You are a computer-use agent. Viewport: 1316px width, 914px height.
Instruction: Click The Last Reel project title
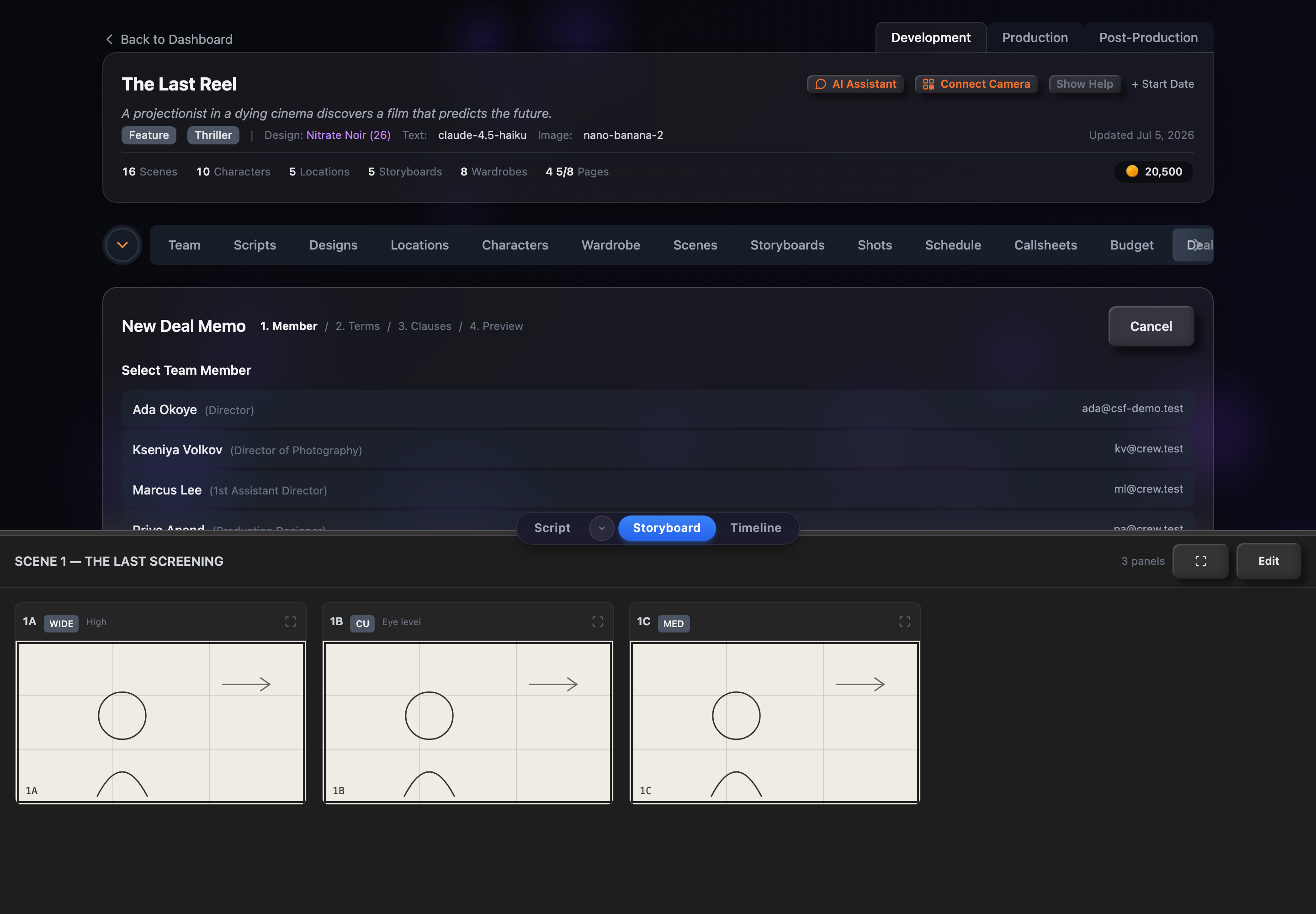[179, 84]
